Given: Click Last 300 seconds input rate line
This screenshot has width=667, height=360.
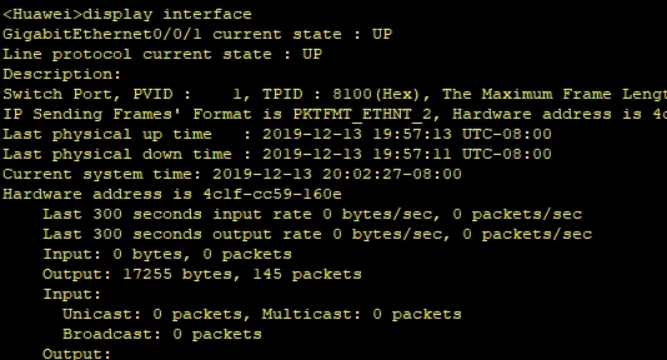Looking at the screenshot, I should (x=312, y=214).
